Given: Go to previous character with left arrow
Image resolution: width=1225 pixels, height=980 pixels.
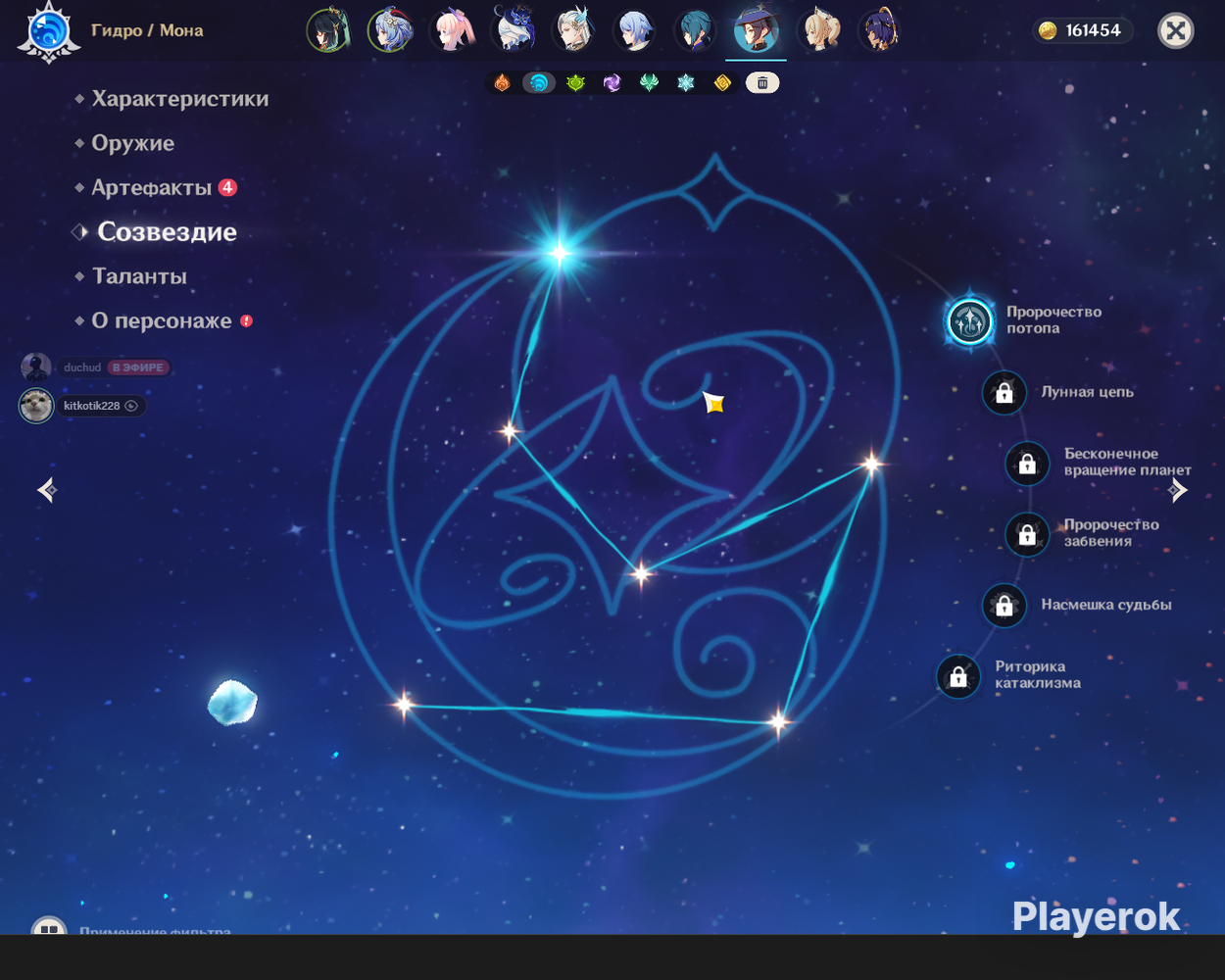Looking at the screenshot, I should tap(47, 489).
